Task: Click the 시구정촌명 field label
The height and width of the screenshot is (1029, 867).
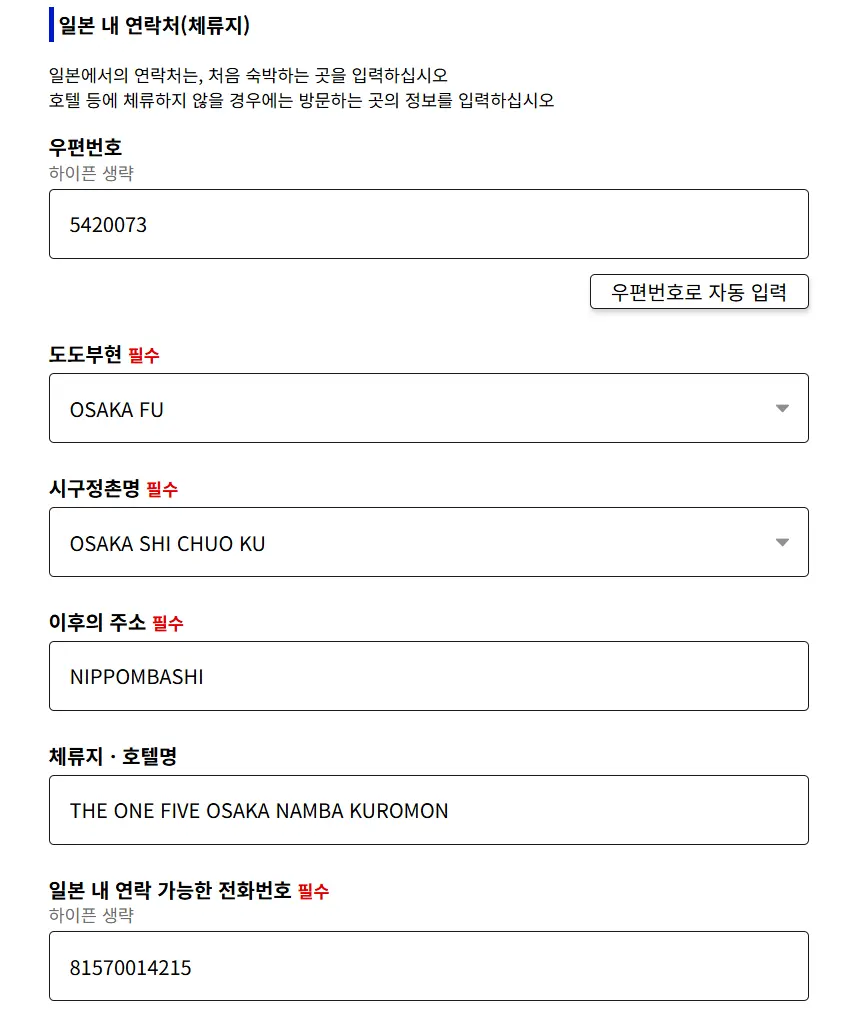Action: (x=95, y=488)
